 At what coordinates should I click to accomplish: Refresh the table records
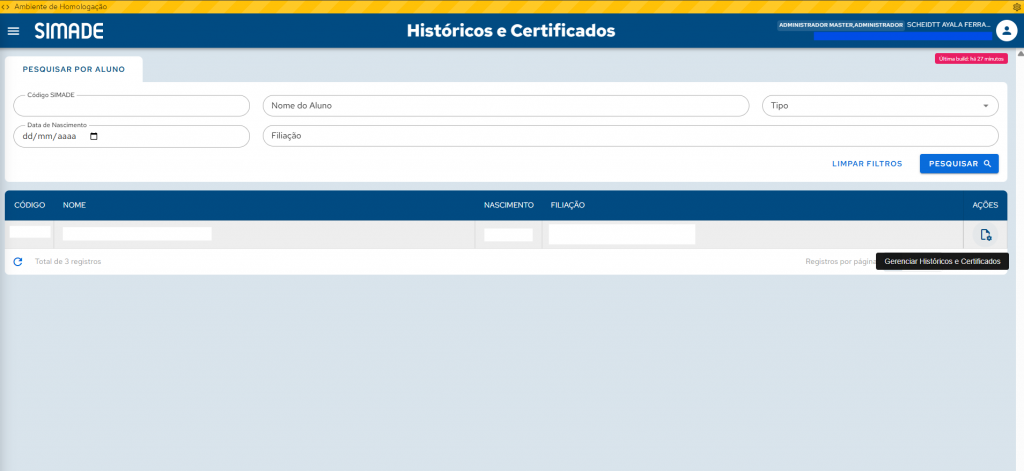18,262
